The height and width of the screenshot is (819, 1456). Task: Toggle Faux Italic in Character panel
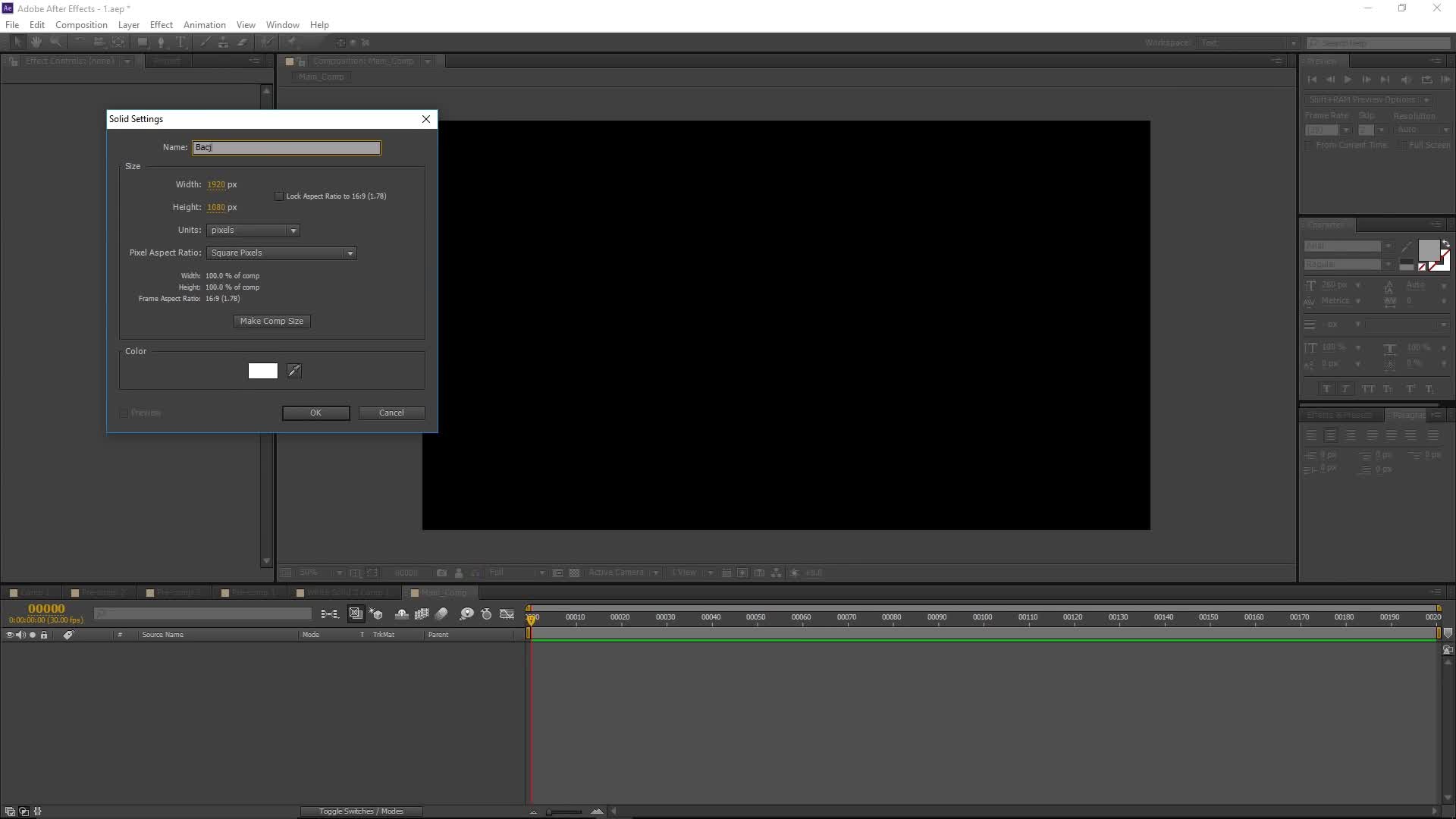pyautogui.click(x=1346, y=389)
